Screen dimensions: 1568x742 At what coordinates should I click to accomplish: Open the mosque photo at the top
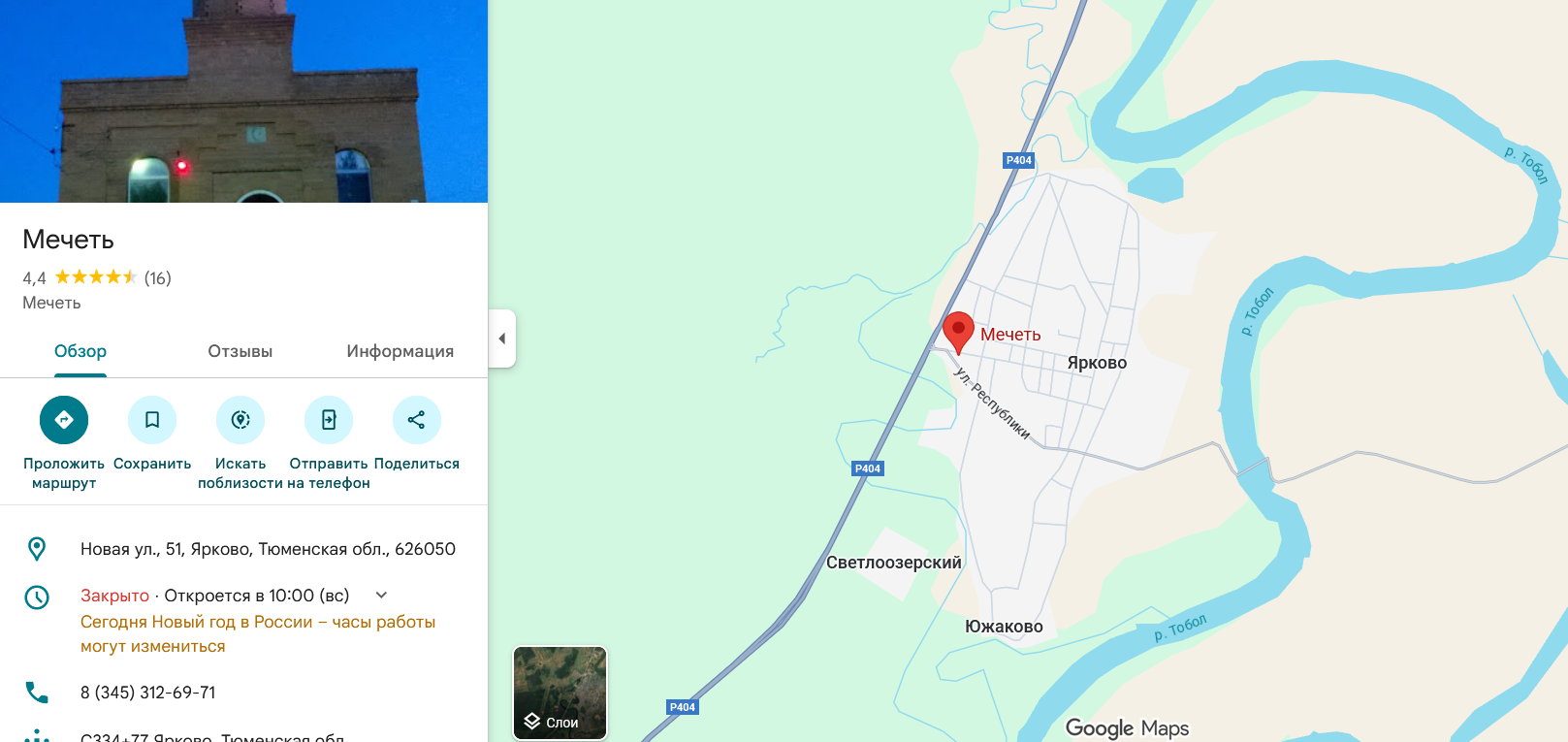point(243,101)
